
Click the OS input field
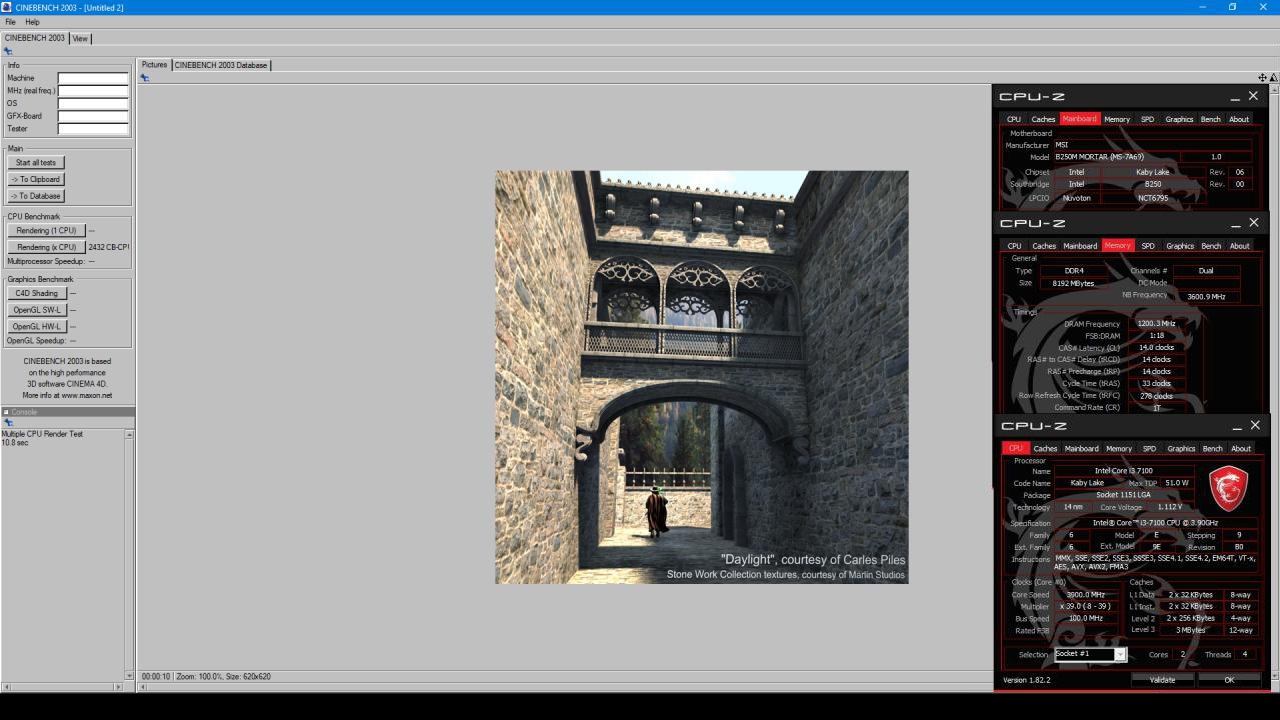pyautogui.click(x=93, y=103)
